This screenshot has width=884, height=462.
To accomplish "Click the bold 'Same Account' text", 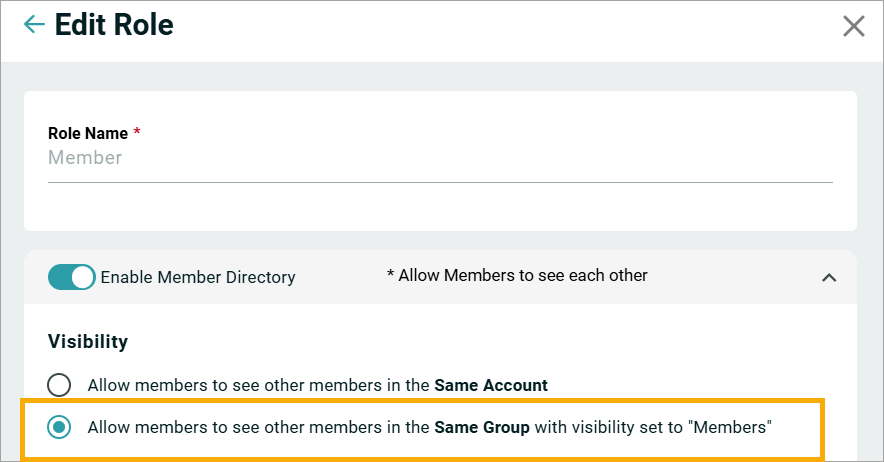I will 491,385.
